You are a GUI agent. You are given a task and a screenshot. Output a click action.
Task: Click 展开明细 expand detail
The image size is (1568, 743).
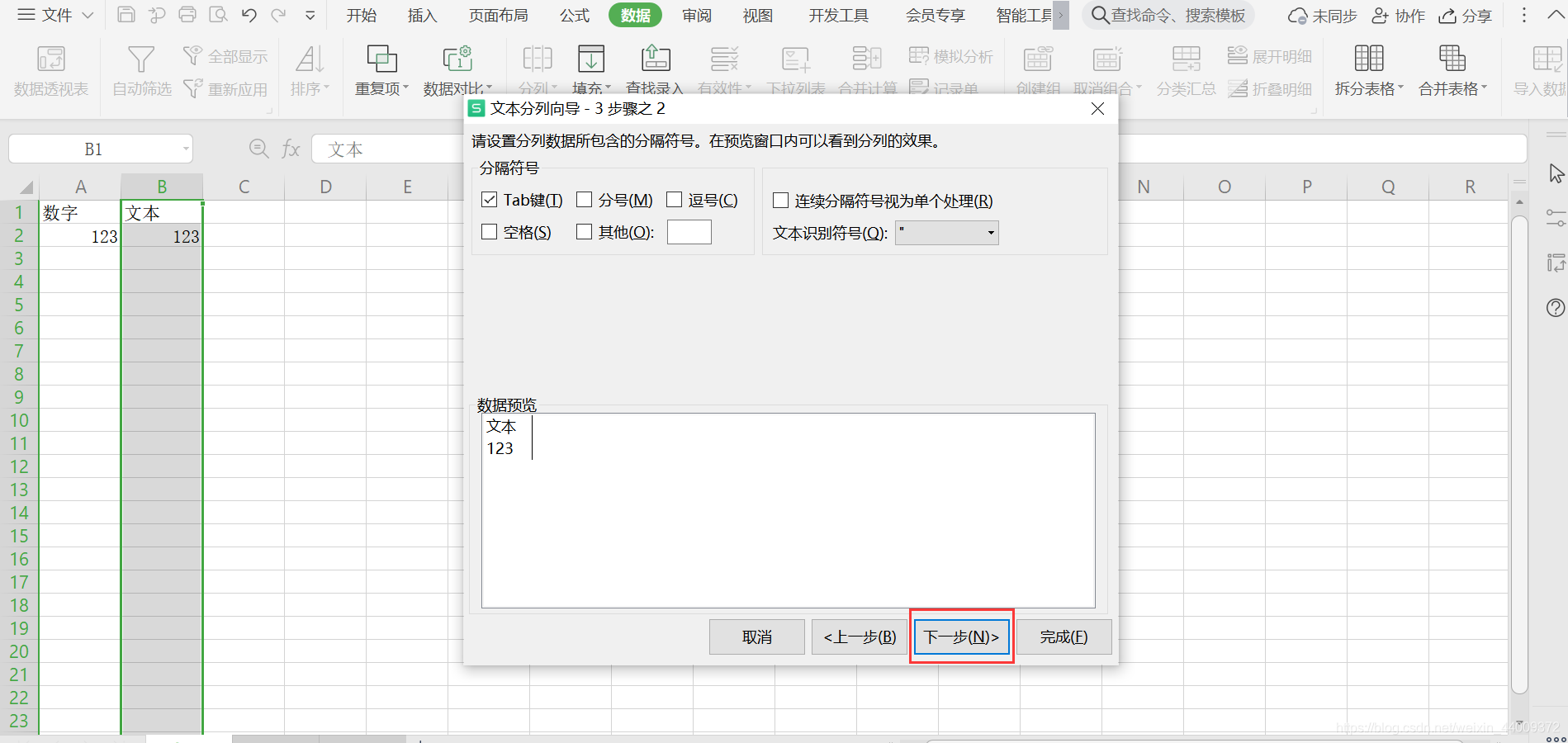tap(1270, 56)
